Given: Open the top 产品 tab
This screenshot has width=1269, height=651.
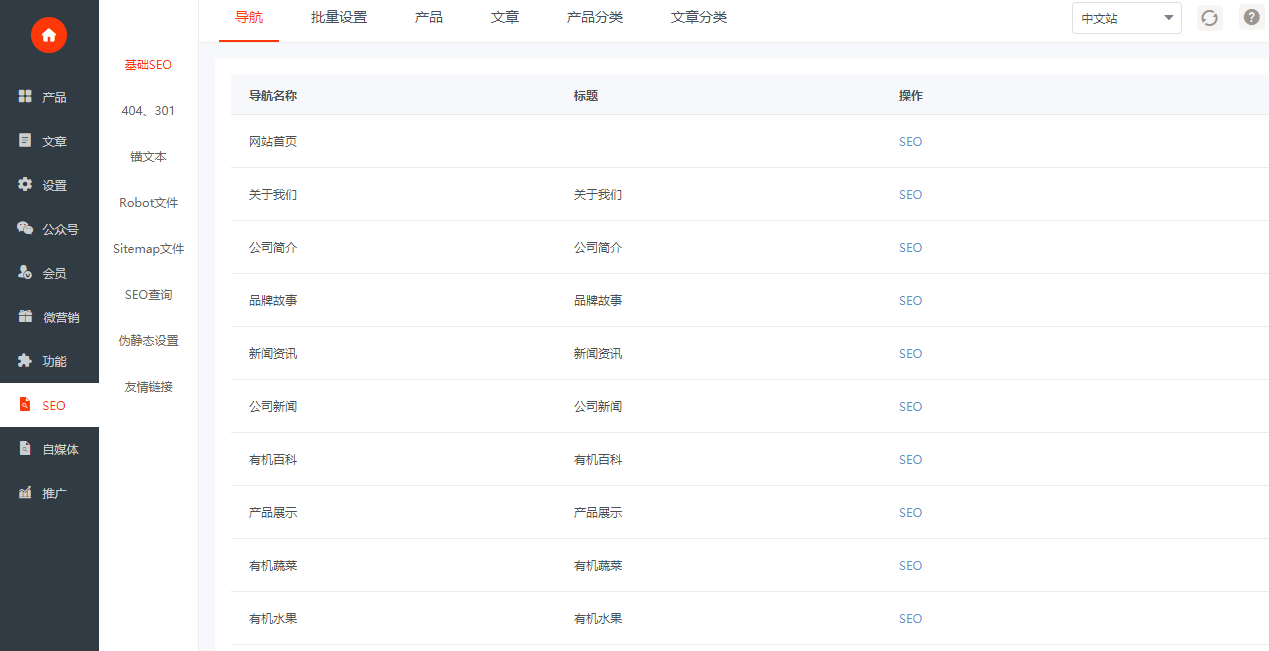Looking at the screenshot, I should click(x=429, y=17).
